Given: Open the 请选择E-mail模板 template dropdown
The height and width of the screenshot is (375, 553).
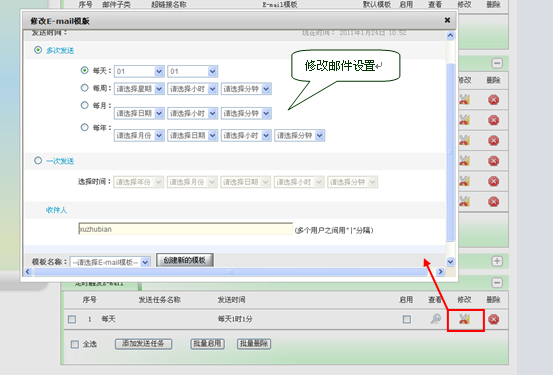Looking at the screenshot, I should pos(110,262).
